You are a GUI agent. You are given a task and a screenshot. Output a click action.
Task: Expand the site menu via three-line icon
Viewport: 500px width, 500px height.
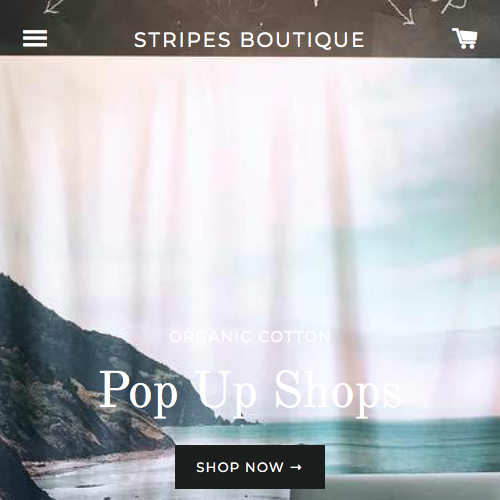(x=35, y=38)
